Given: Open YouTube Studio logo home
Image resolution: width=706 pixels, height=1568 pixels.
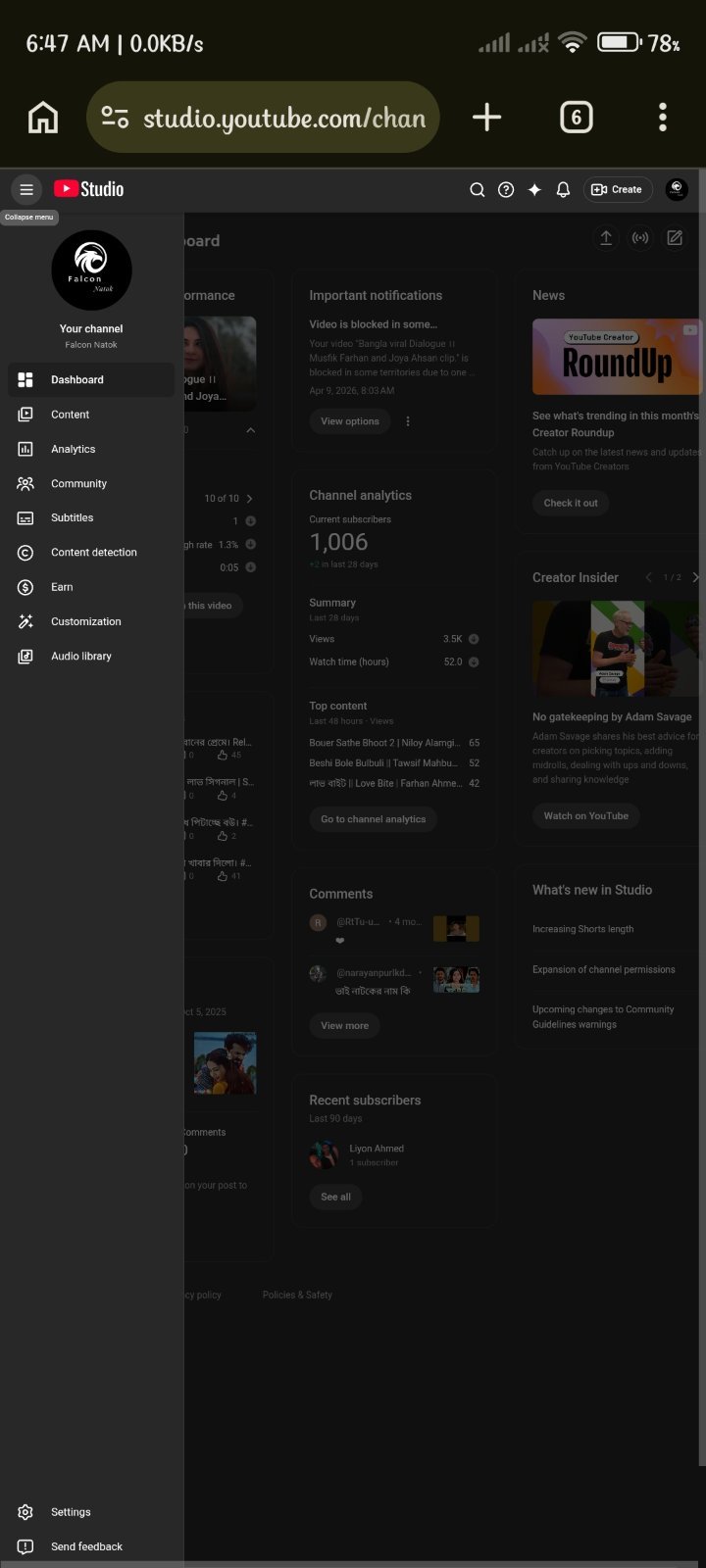Looking at the screenshot, I should [88, 189].
